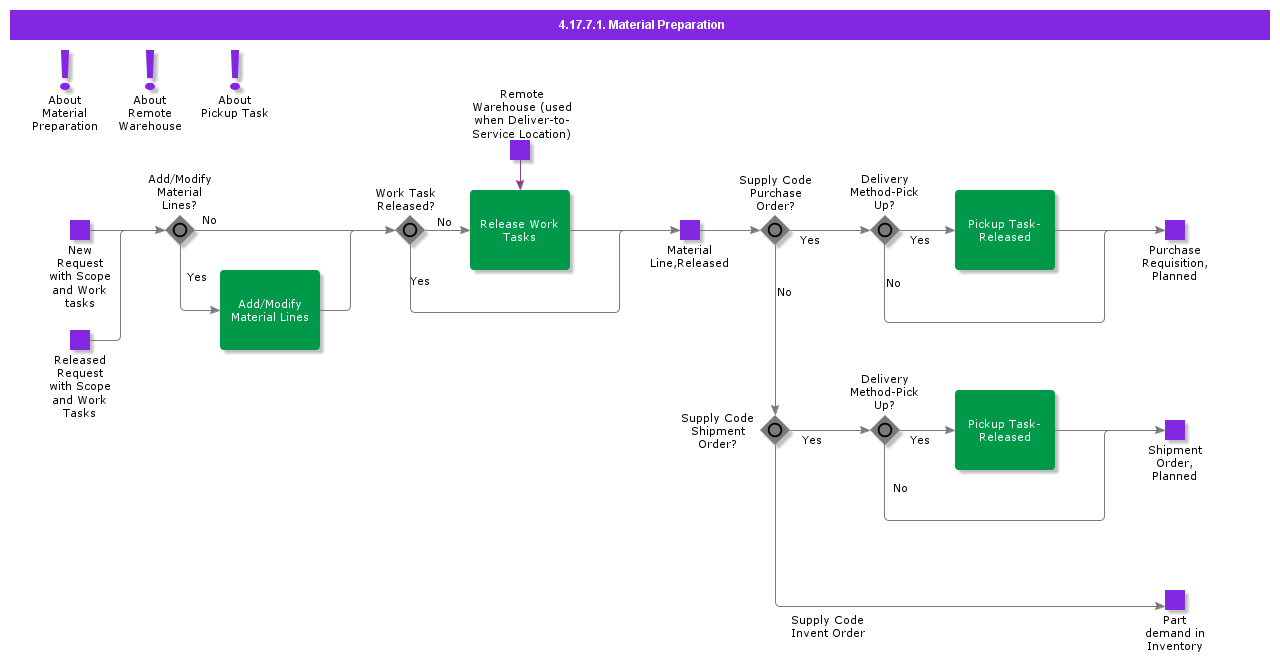The height and width of the screenshot is (664, 1280).
Task: Click the Part demand in Inventory label
Action: (x=1175, y=633)
